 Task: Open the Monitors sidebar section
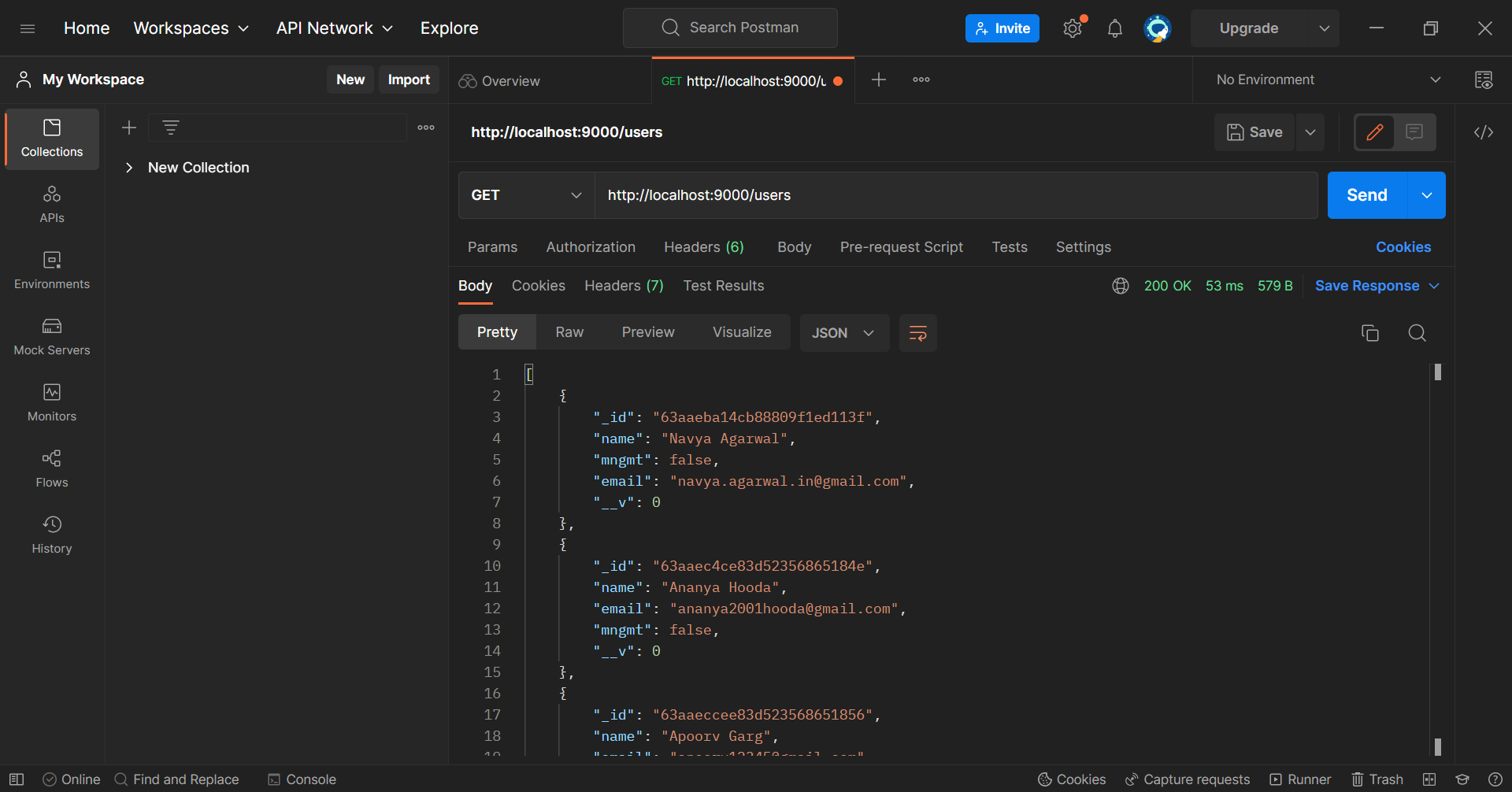pyautogui.click(x=52, y=403)
